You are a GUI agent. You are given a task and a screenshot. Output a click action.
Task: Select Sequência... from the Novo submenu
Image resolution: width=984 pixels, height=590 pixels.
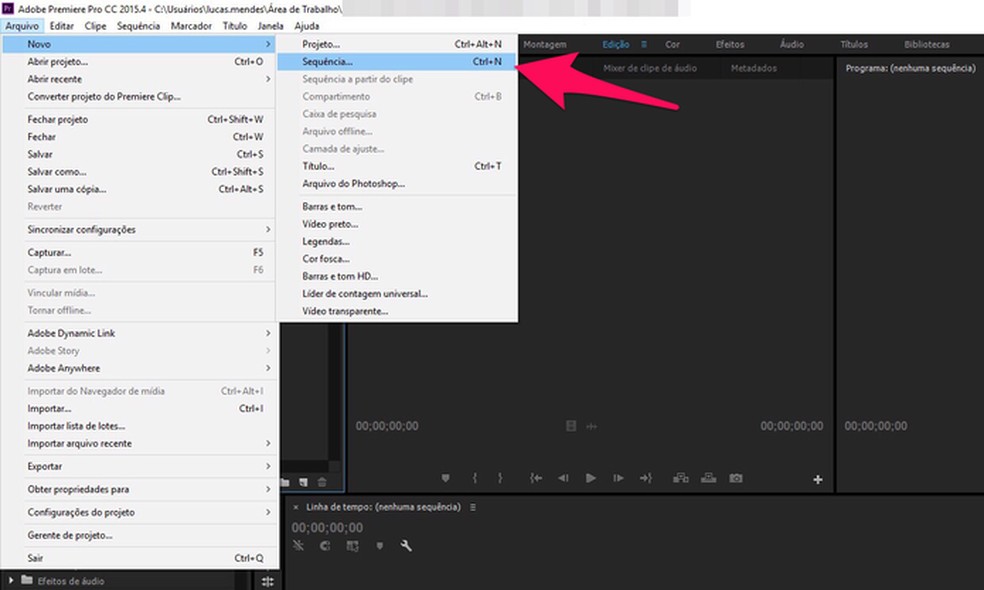[328, 62]
